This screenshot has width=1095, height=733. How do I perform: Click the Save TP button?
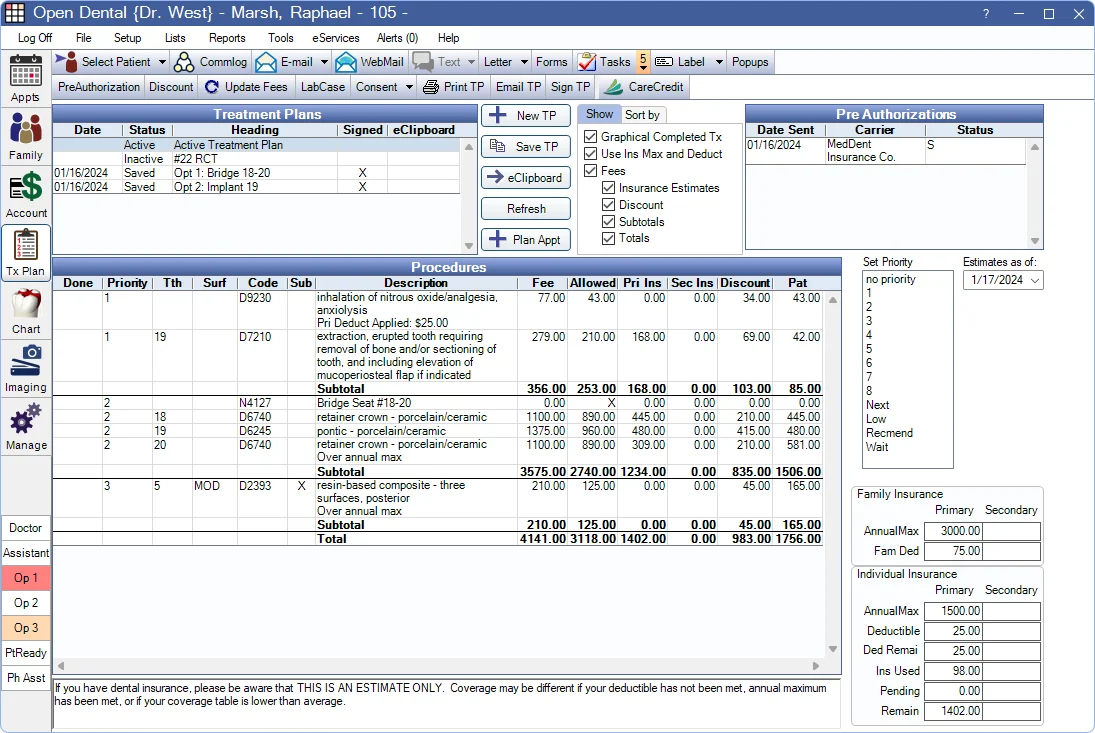526,147
